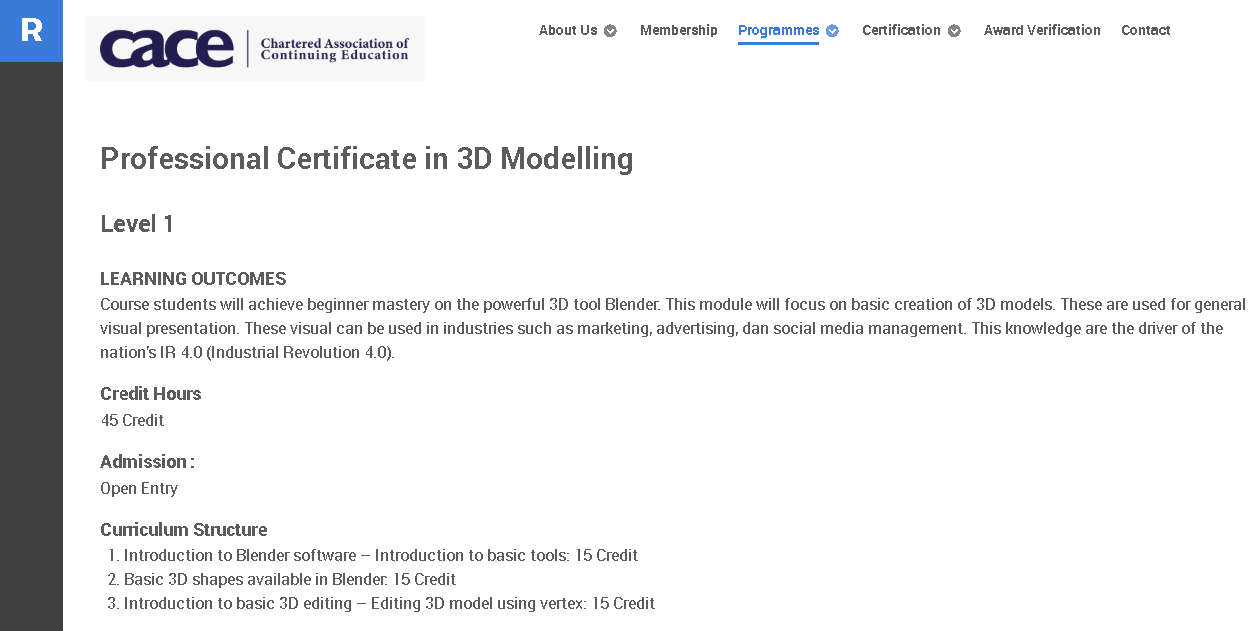Expand the Certification dropdown menu

902,30
